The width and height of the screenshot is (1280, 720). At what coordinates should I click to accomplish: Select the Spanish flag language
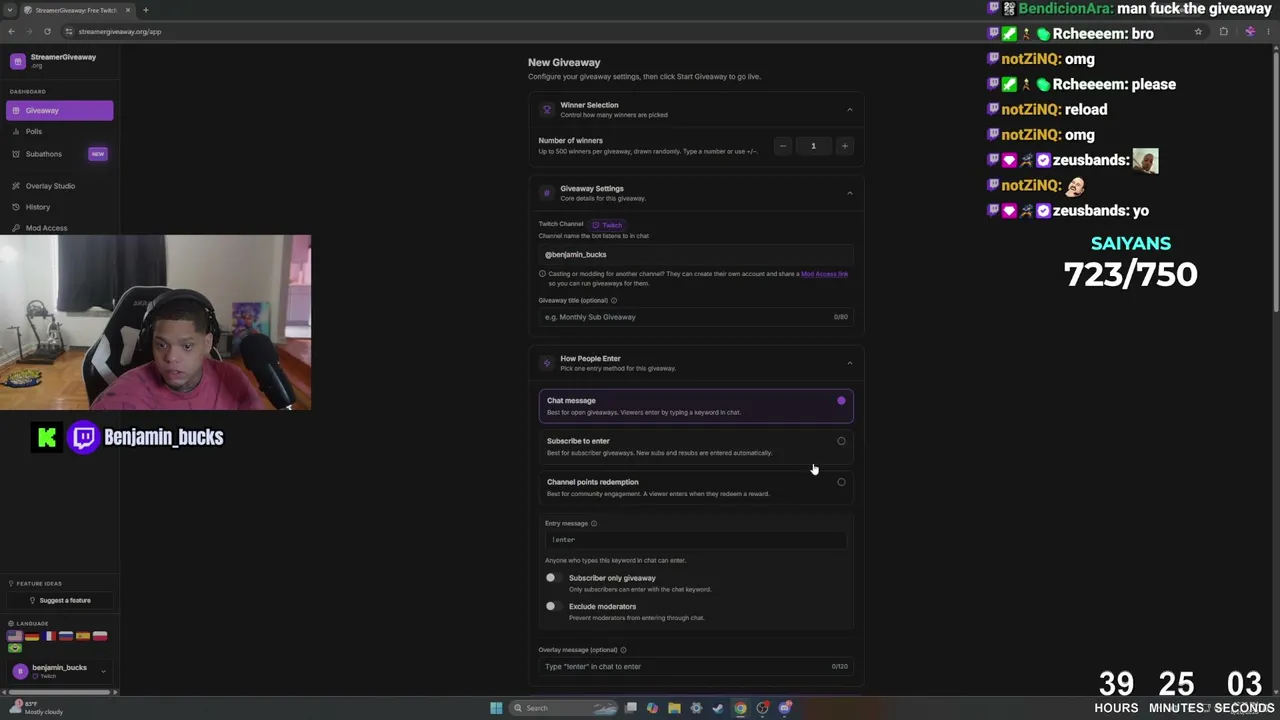point(83,636)
